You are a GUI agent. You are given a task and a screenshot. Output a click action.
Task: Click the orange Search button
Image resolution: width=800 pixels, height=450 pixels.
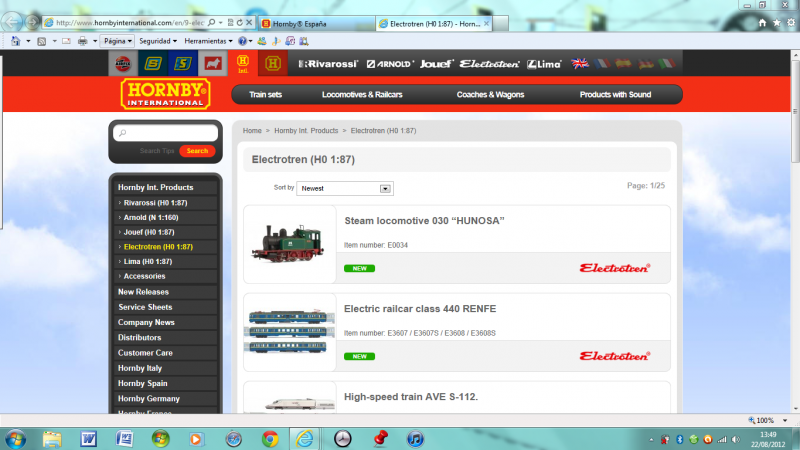[x=197, y=151]
